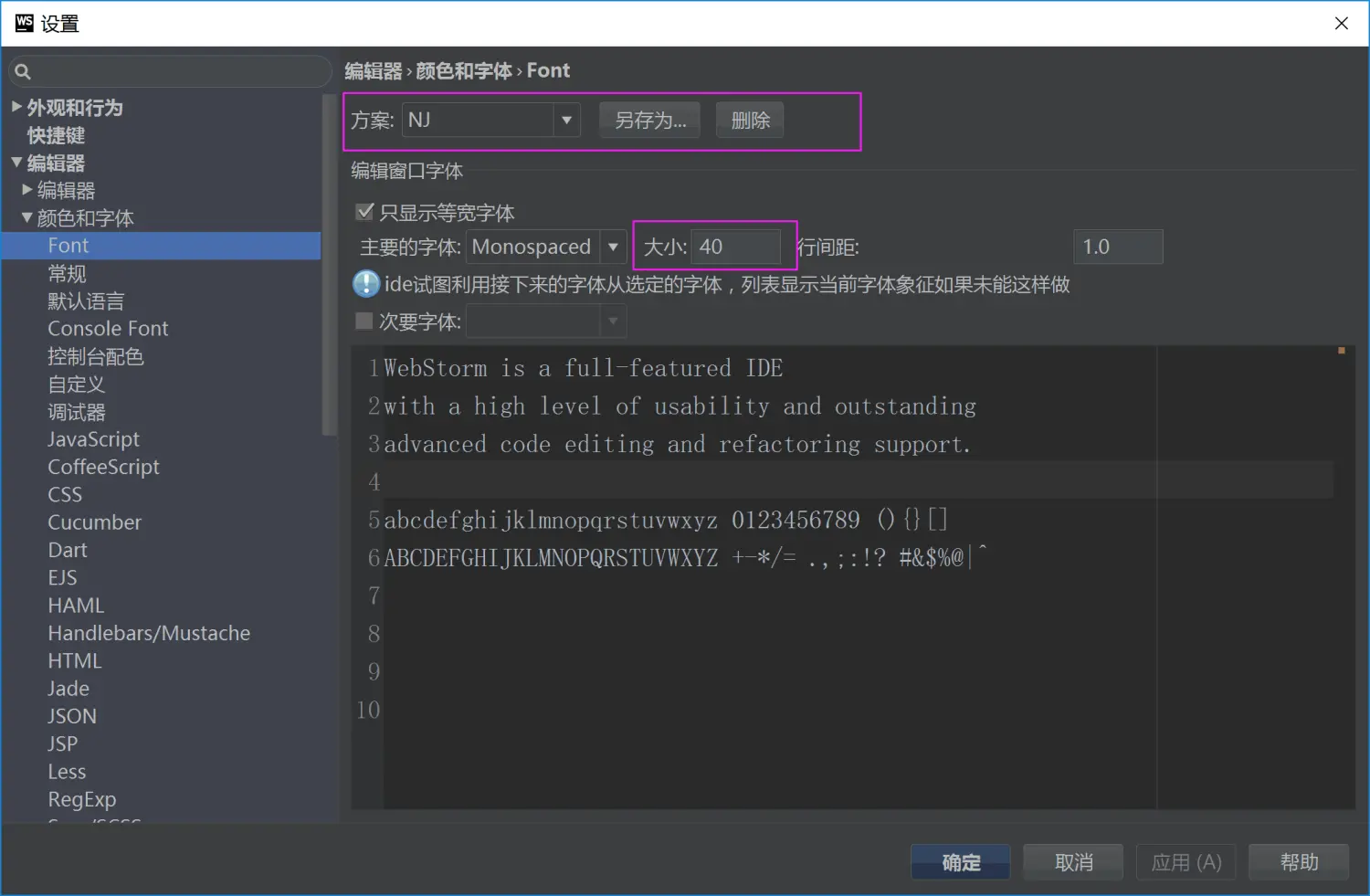This screenshot has height=896, width=1370.
Task: Click the orange marker in preview gutter
Action: tap(1342, 351)
